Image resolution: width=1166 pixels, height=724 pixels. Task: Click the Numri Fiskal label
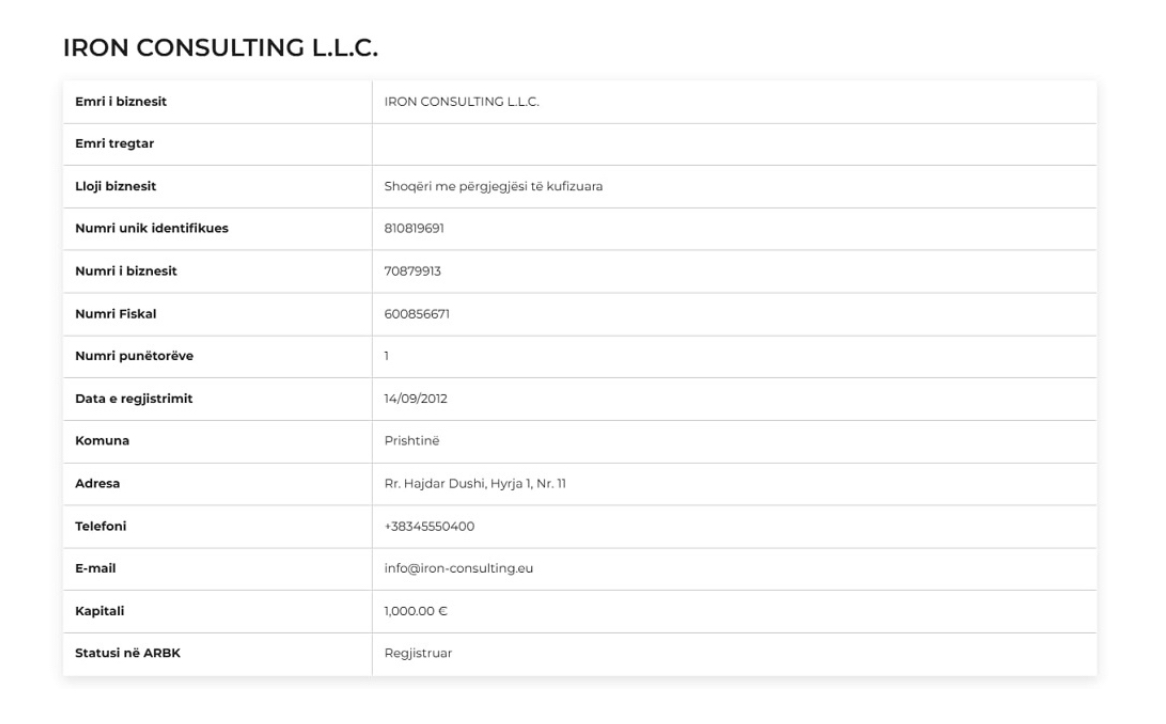click(115, 314)
